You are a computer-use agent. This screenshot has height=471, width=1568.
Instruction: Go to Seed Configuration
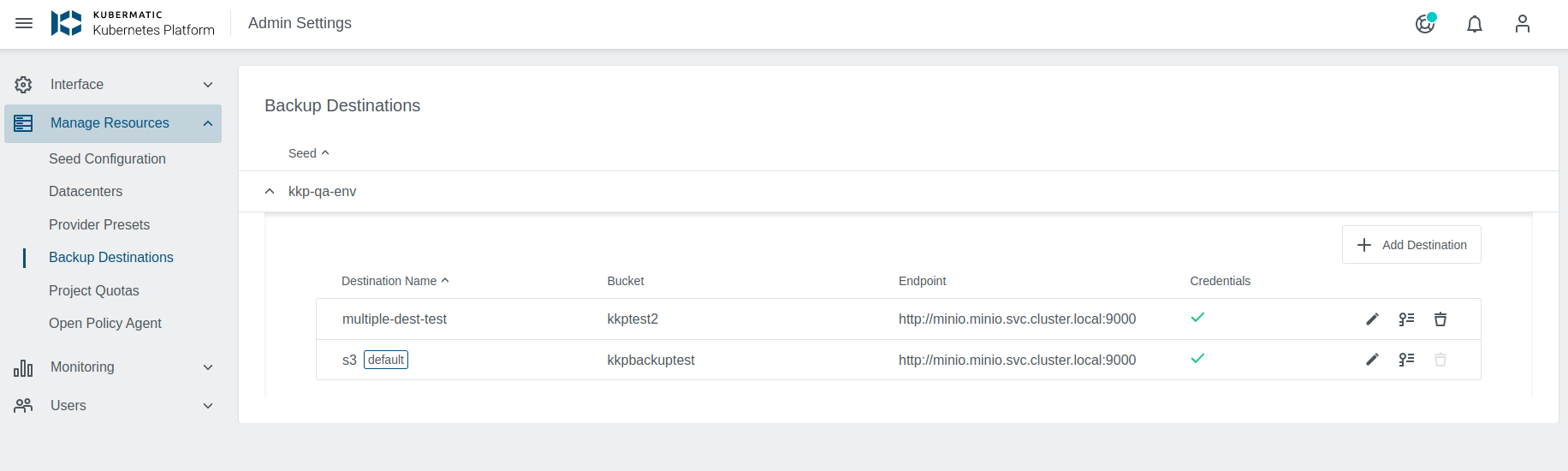pyautogui.click(x=107, y=159)
